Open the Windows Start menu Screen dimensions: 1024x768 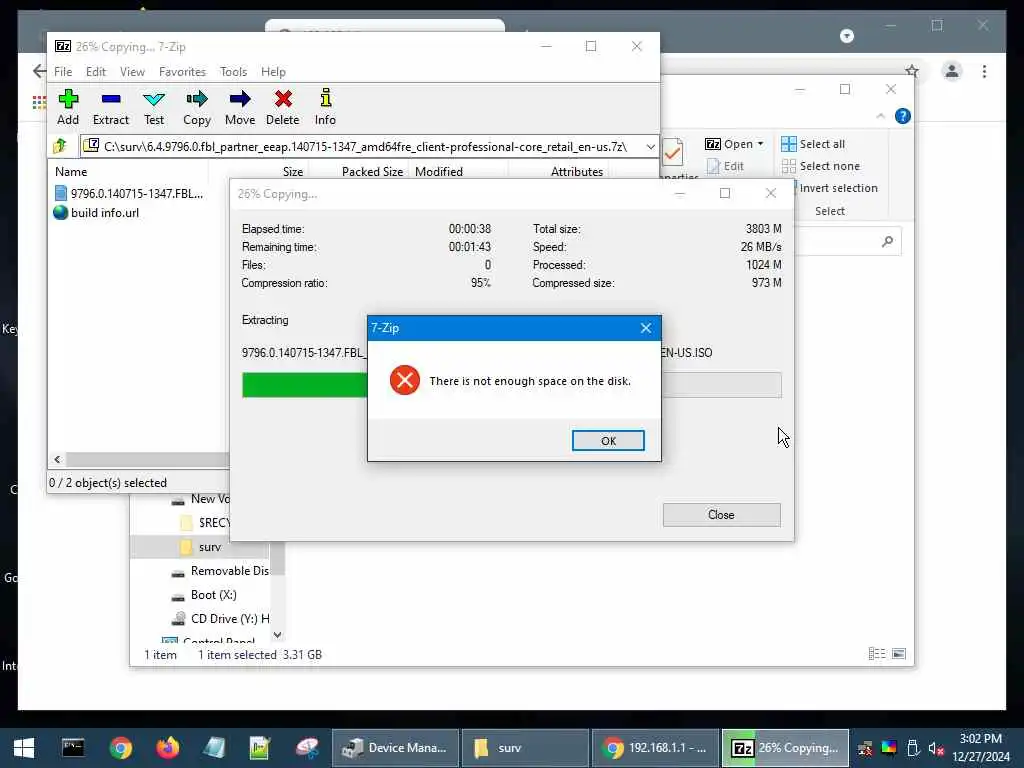(x=24, y=748)
